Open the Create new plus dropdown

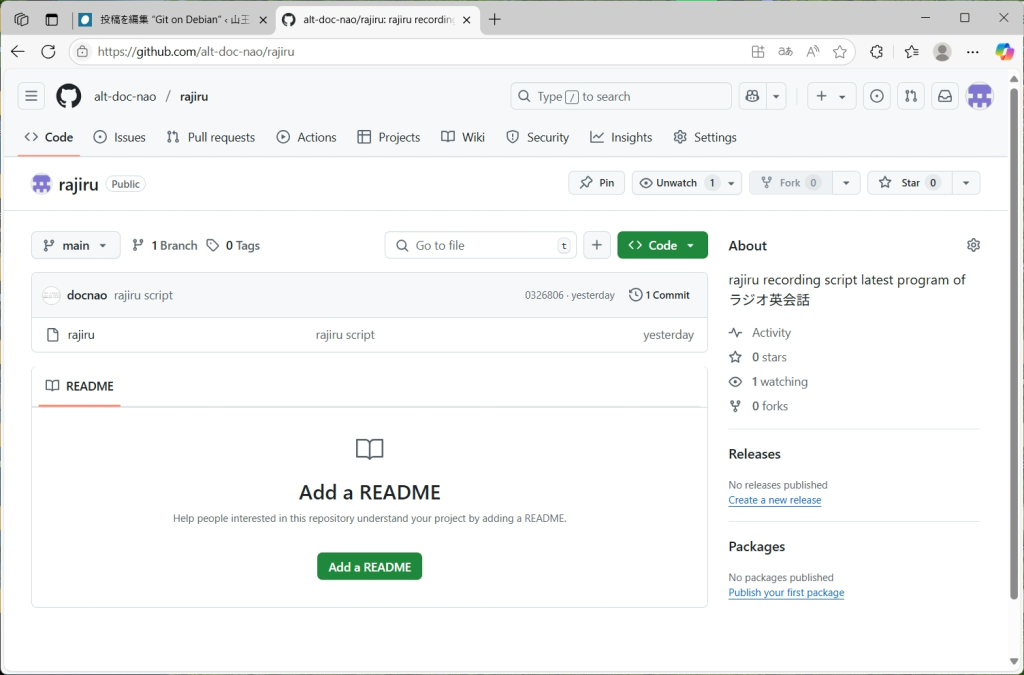831,96
